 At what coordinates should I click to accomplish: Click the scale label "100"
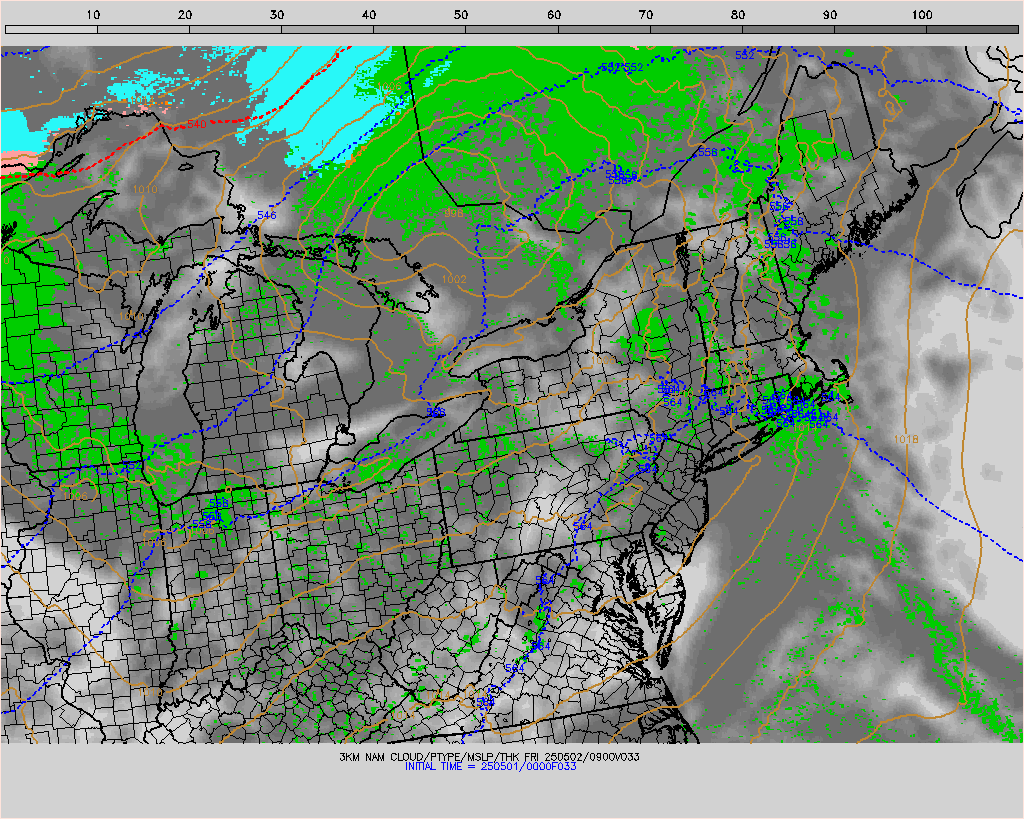click(x=921, y=14)
